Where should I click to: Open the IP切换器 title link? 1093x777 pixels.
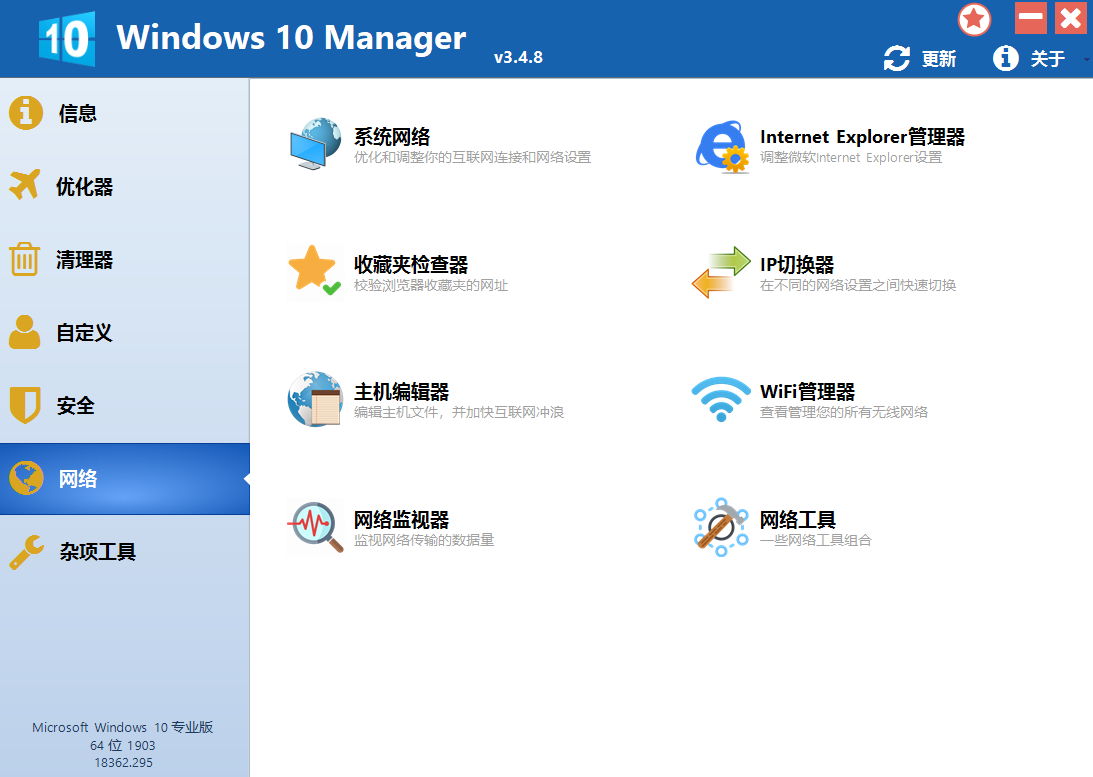(x=797, y=265)
